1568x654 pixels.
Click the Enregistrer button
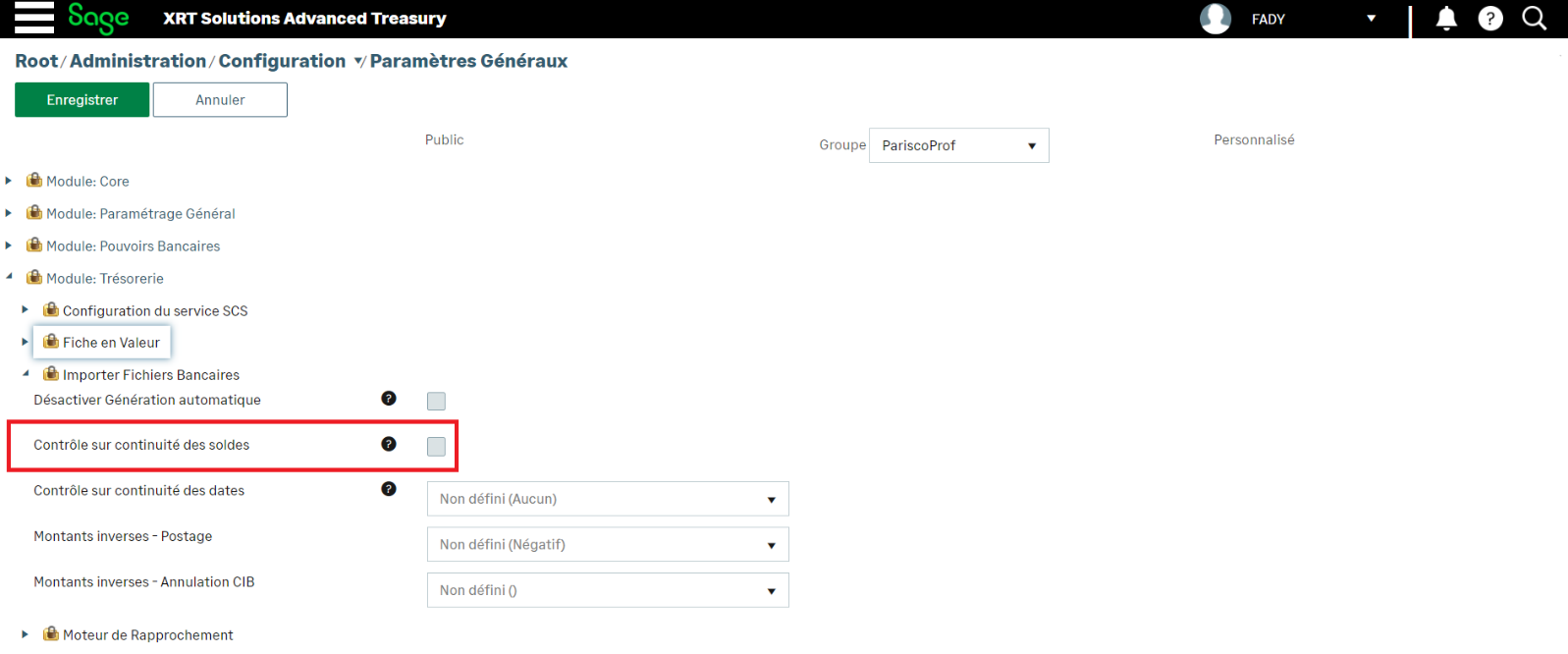point(82,100)
